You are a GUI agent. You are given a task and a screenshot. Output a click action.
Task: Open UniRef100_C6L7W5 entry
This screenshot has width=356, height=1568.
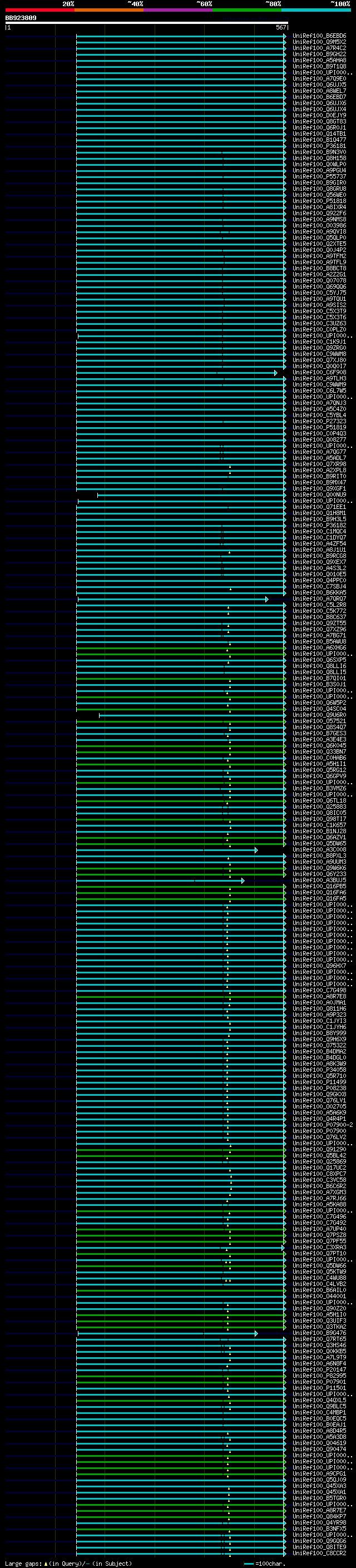point(319,391)
